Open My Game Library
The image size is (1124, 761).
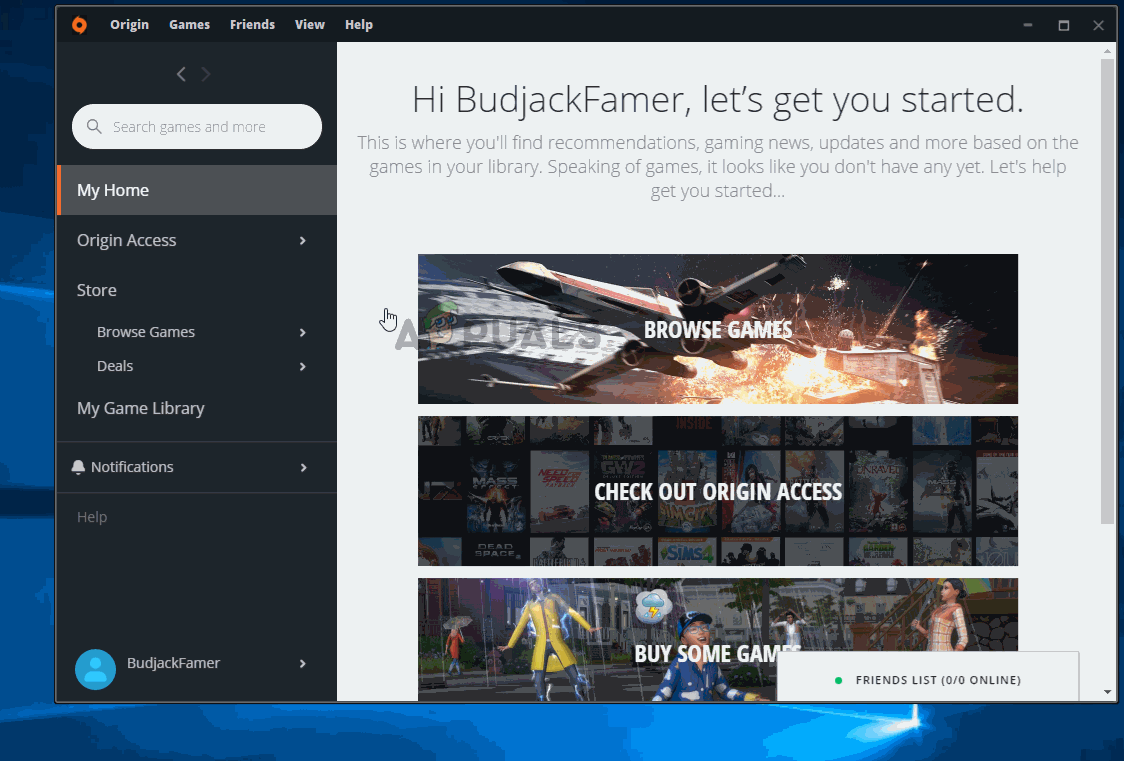click(140, 408)
